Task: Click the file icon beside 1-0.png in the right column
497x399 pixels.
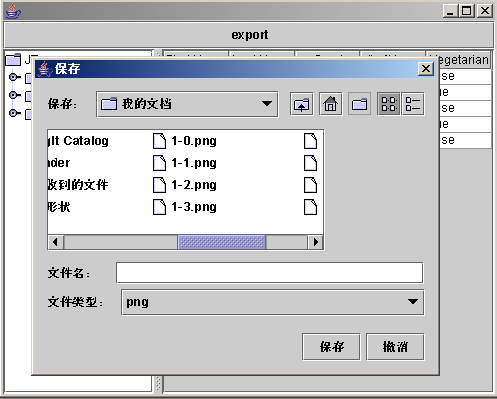Action: click(x=310, y=141)
